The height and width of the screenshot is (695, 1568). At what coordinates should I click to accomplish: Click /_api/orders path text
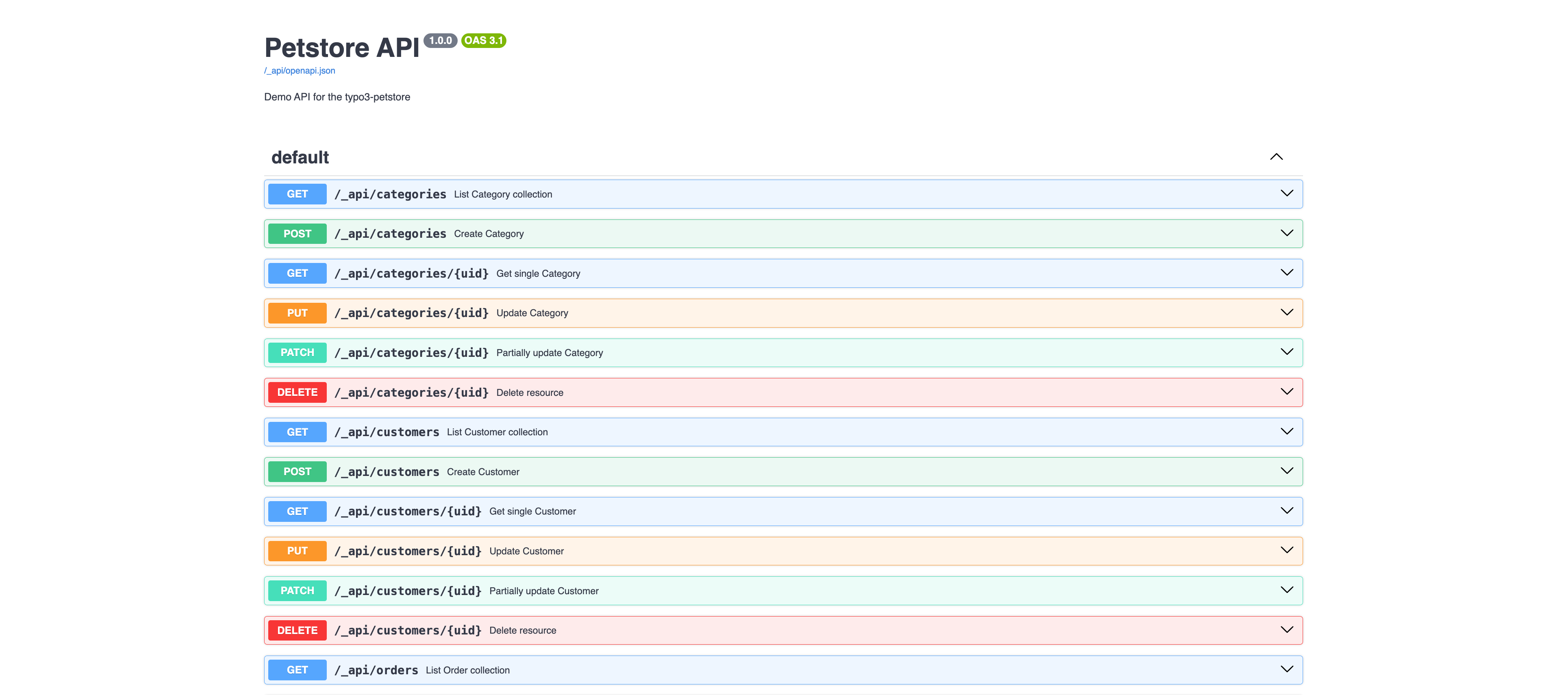pos(376,670)
